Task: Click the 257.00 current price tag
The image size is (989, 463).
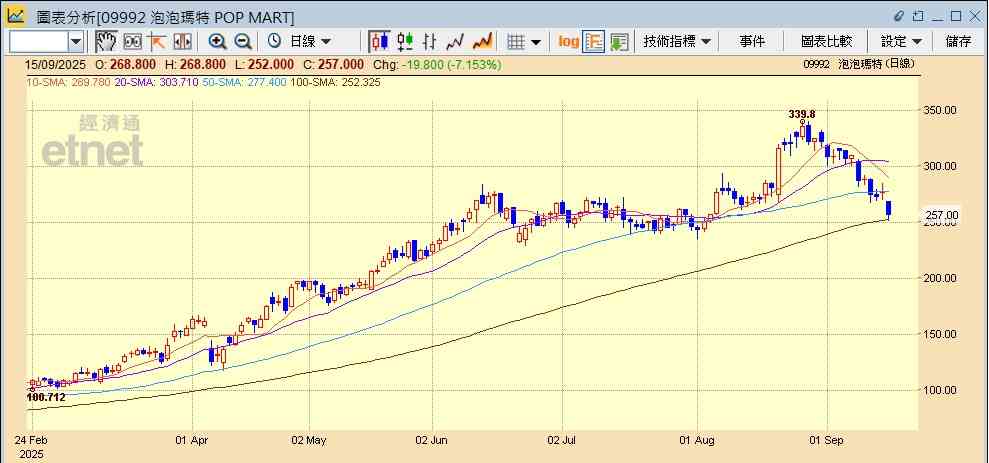Action: point(942,215)
